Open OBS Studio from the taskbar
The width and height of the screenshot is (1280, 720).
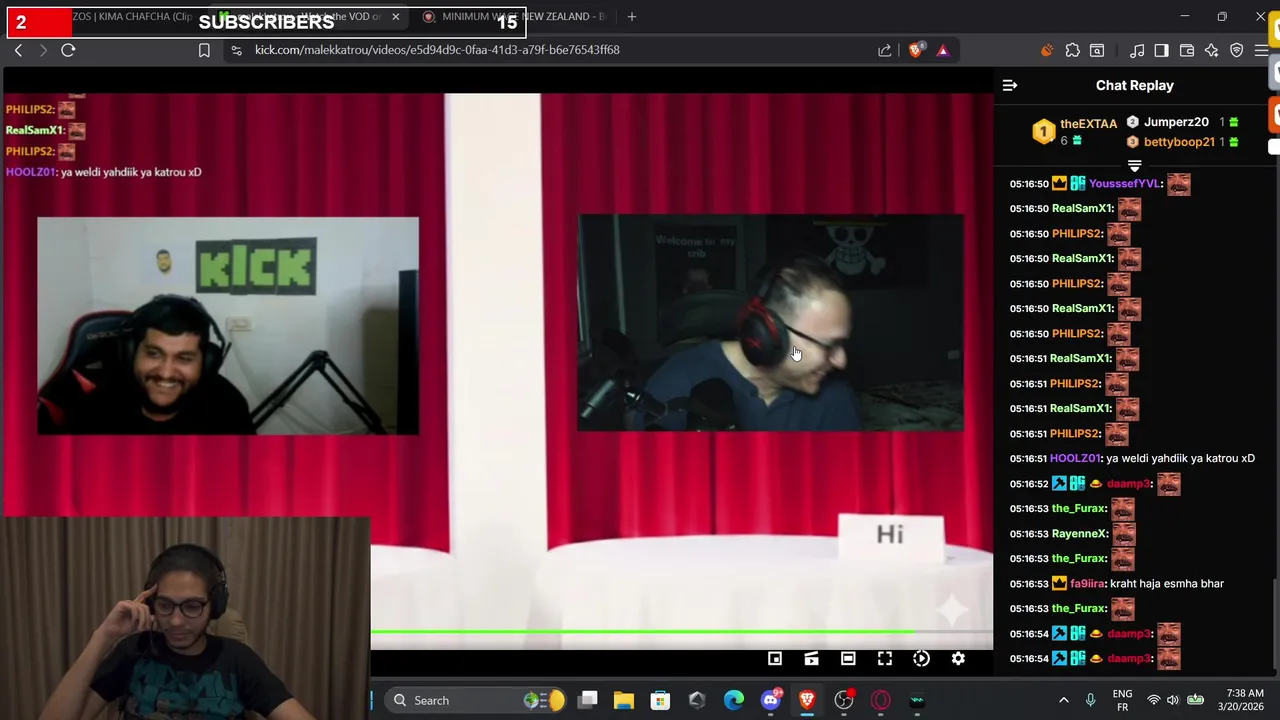(844, 701)
